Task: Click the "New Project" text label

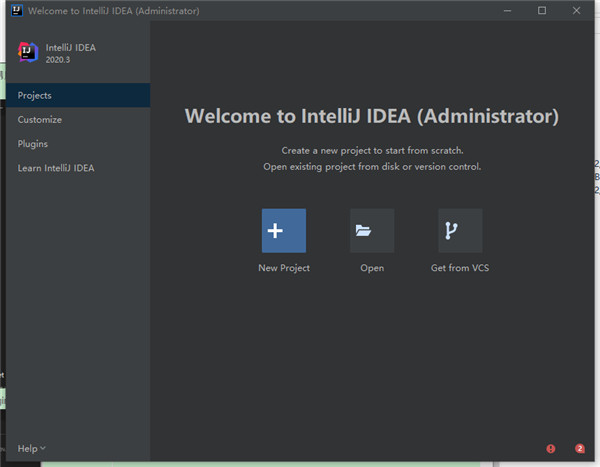Action: point(284,268)
